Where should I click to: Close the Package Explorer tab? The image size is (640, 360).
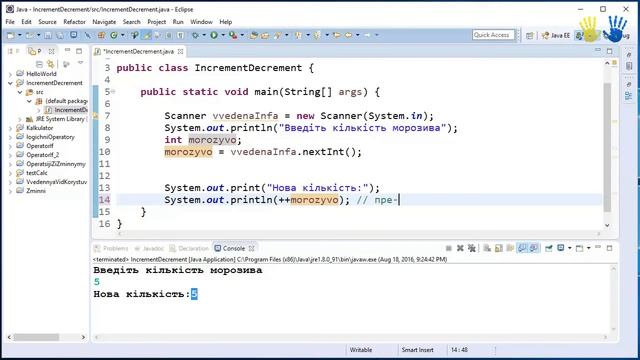point(51,51)
